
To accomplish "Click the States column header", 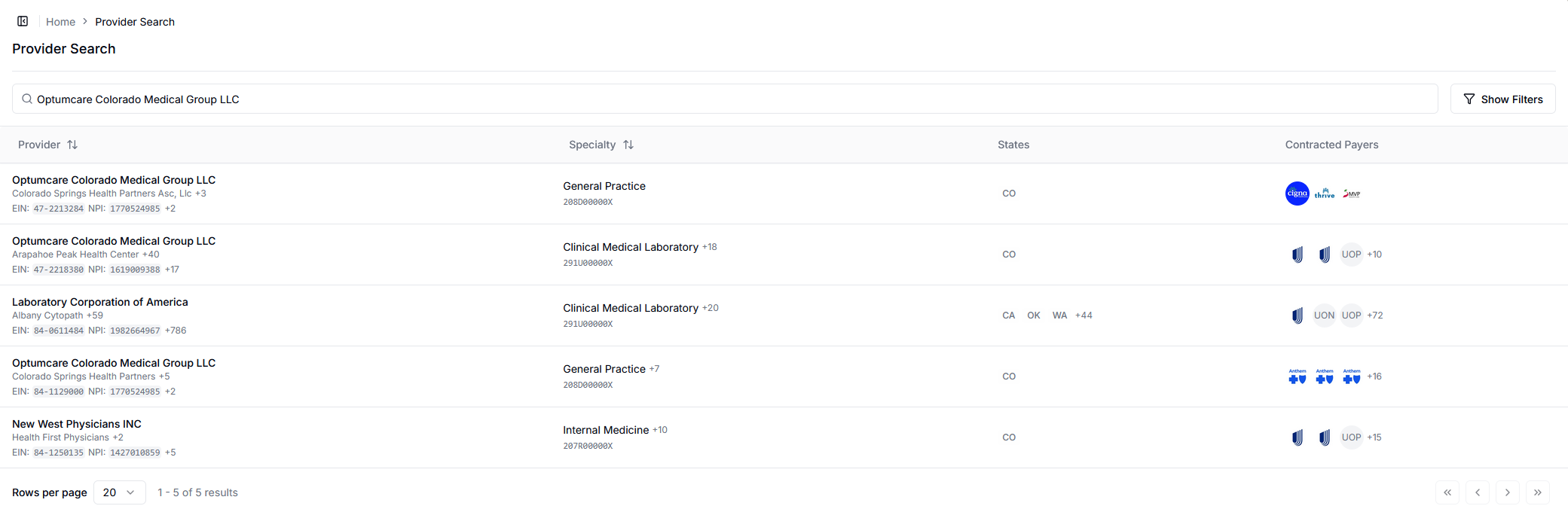I will point(1013,145).
